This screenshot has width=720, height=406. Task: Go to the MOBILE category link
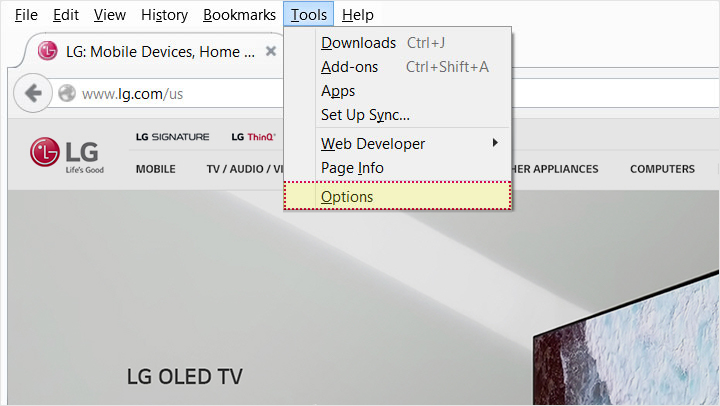pos(155,169)
